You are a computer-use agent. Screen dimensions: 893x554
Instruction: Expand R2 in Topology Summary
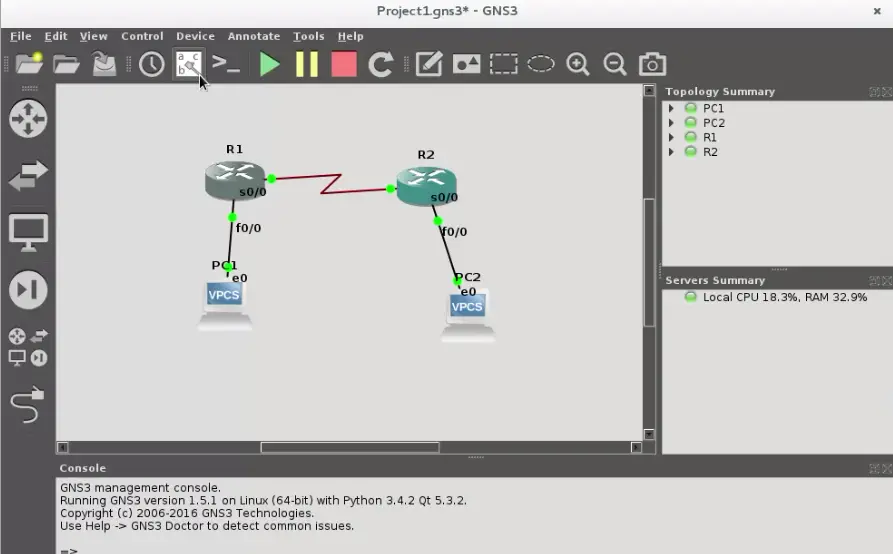click(671, 152)
